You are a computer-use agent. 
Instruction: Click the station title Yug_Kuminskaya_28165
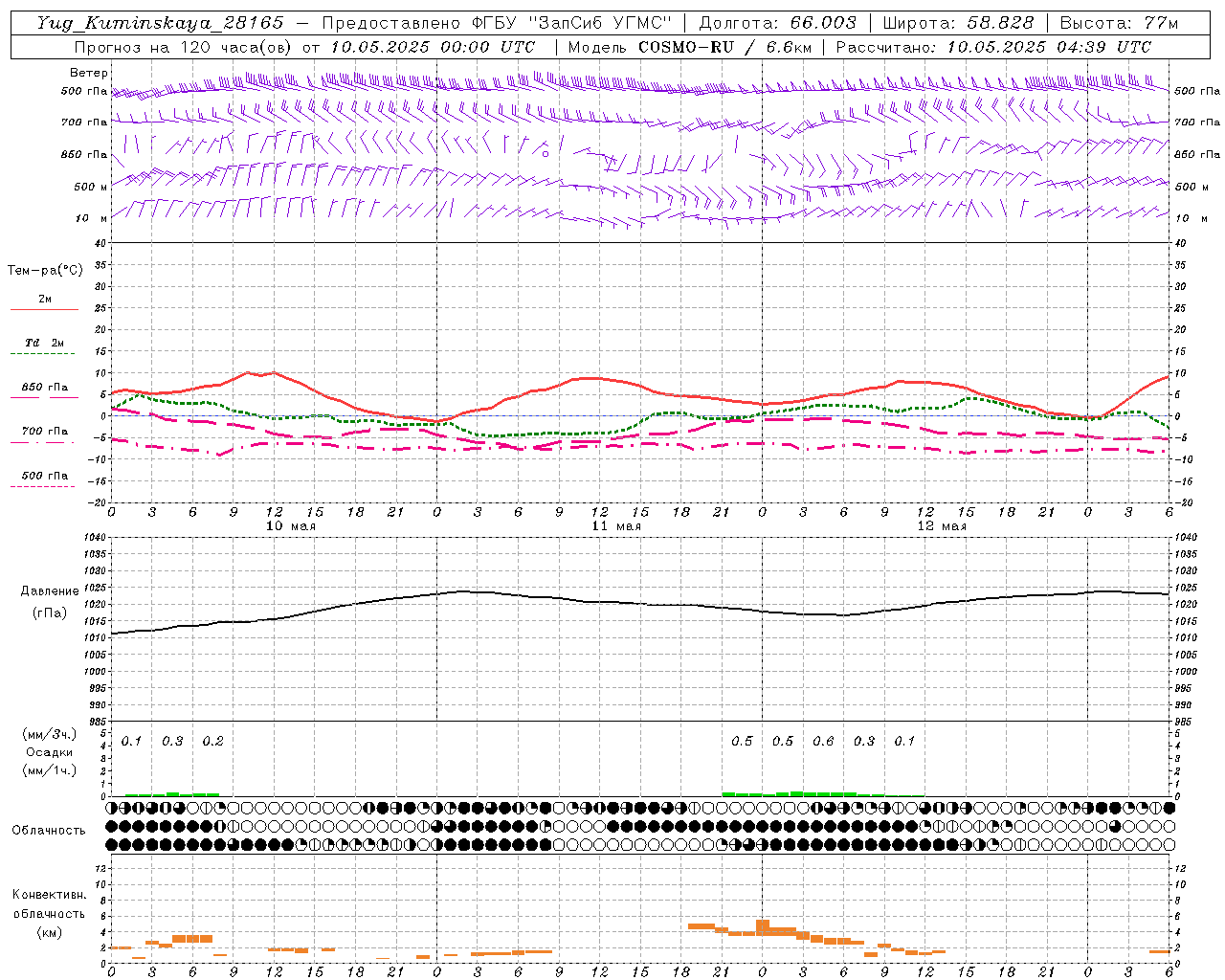click(161, 23)
